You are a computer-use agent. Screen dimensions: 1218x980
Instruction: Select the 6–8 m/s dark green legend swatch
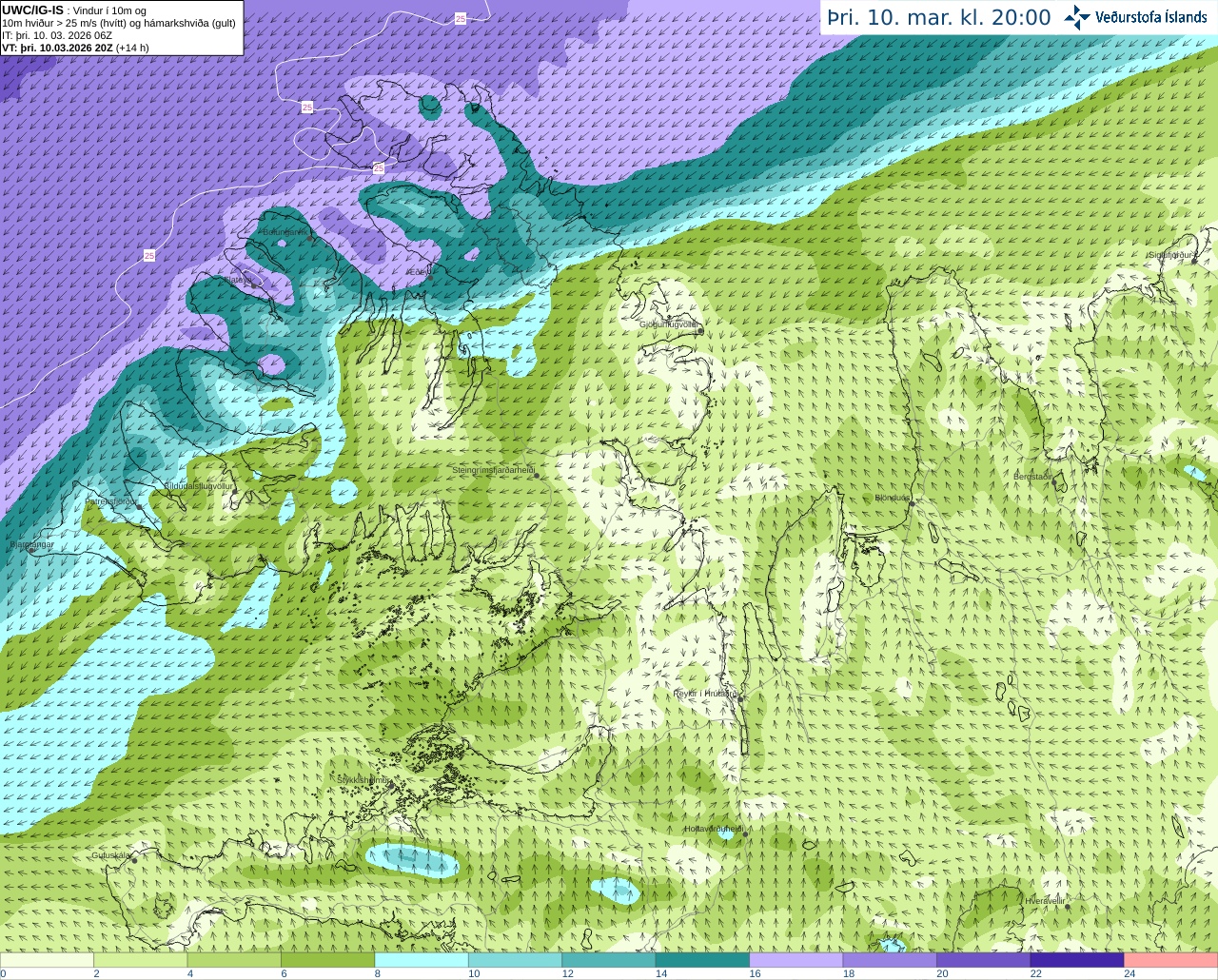click(328, 960)
